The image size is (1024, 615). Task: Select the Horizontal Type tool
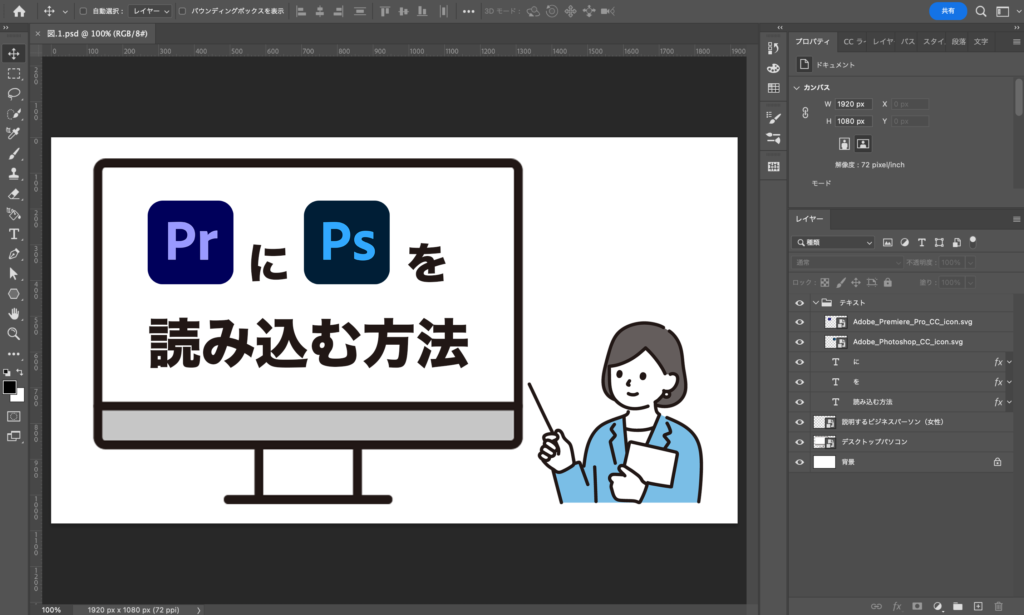click(x=14, y=234)
